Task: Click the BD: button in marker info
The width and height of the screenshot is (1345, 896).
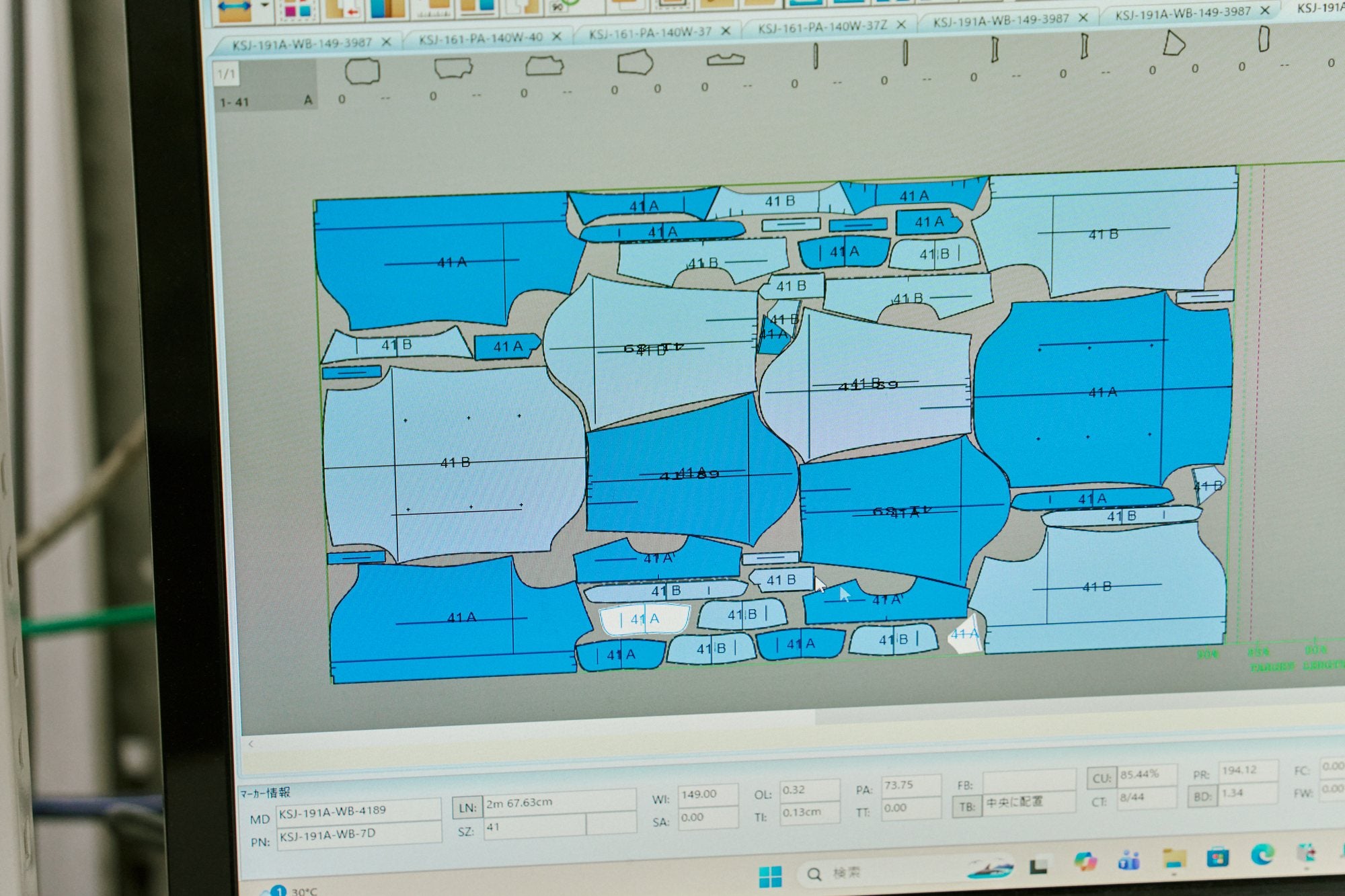Action: pos(1202,797)
